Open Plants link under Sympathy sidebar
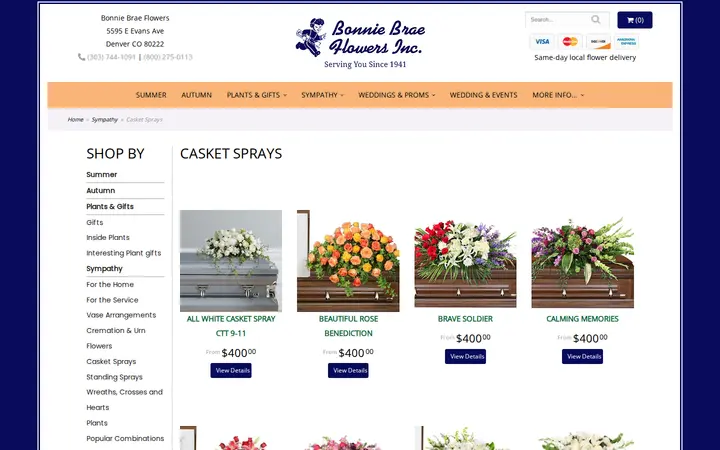Viewport: 720px width, 450px height. pos(97,423)
